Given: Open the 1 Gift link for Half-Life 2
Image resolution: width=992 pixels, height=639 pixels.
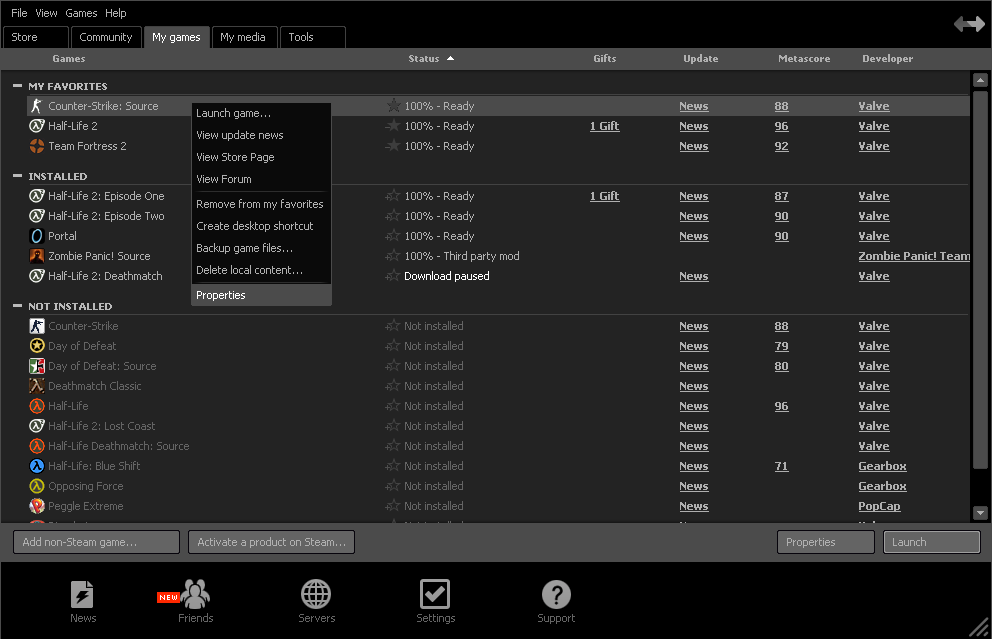Looking at the screenshot, I should pos(604,126).
